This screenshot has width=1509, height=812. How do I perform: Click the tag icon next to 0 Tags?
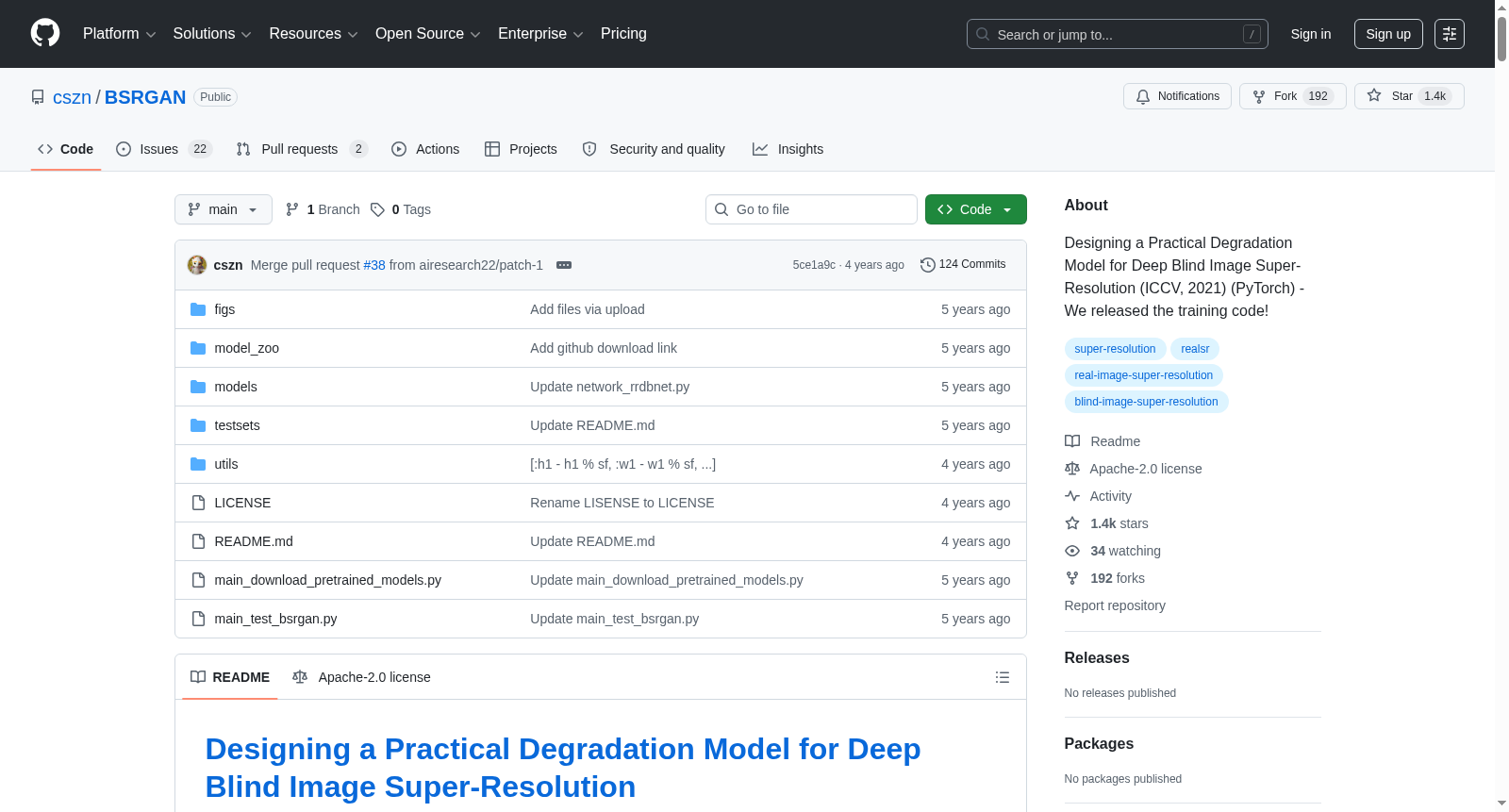pyautogui.click(x=377, y=209)
